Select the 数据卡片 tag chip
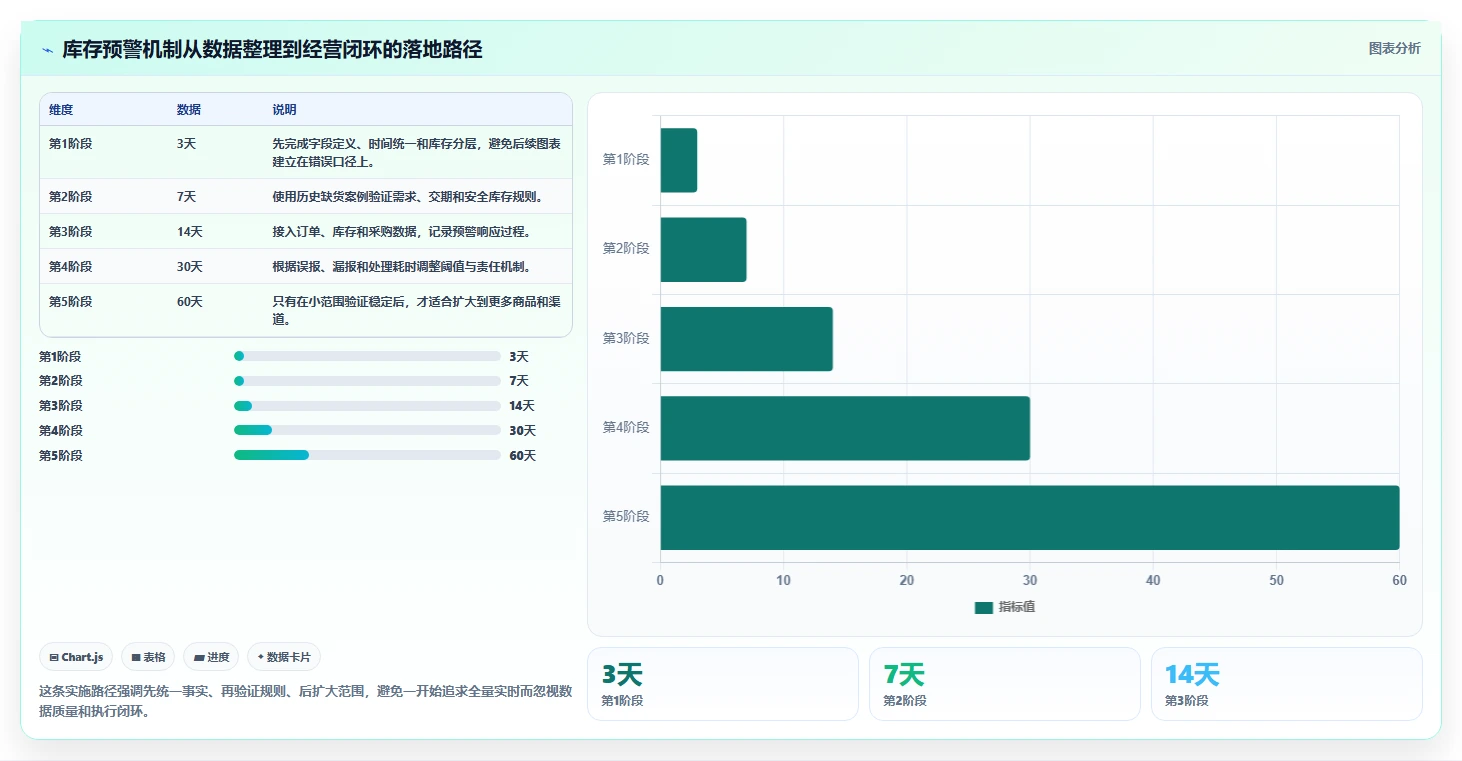1462x761 pixels. (x=284, y=657)
